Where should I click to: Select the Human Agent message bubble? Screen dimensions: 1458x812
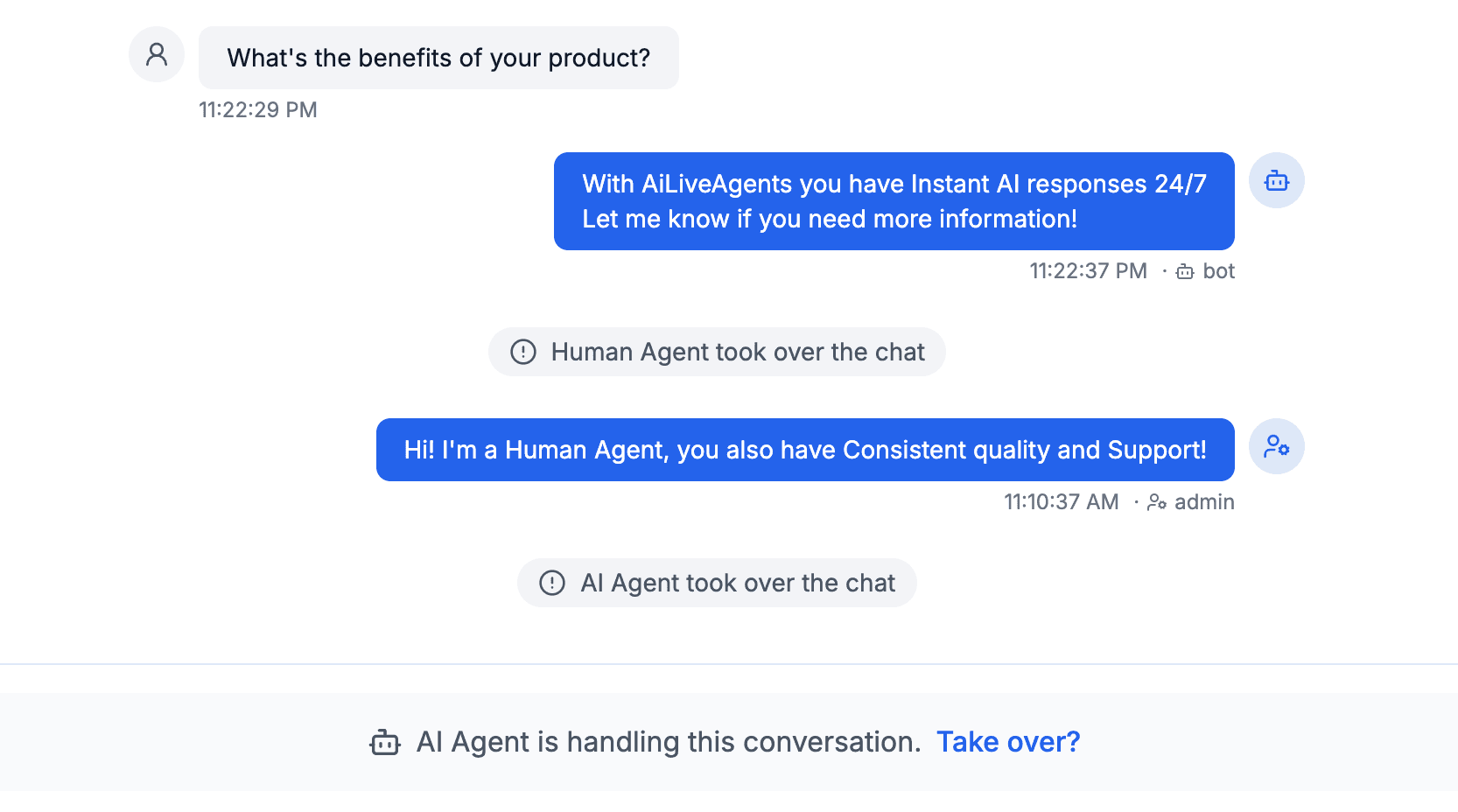pyautogui.click(x=805, y=450)
